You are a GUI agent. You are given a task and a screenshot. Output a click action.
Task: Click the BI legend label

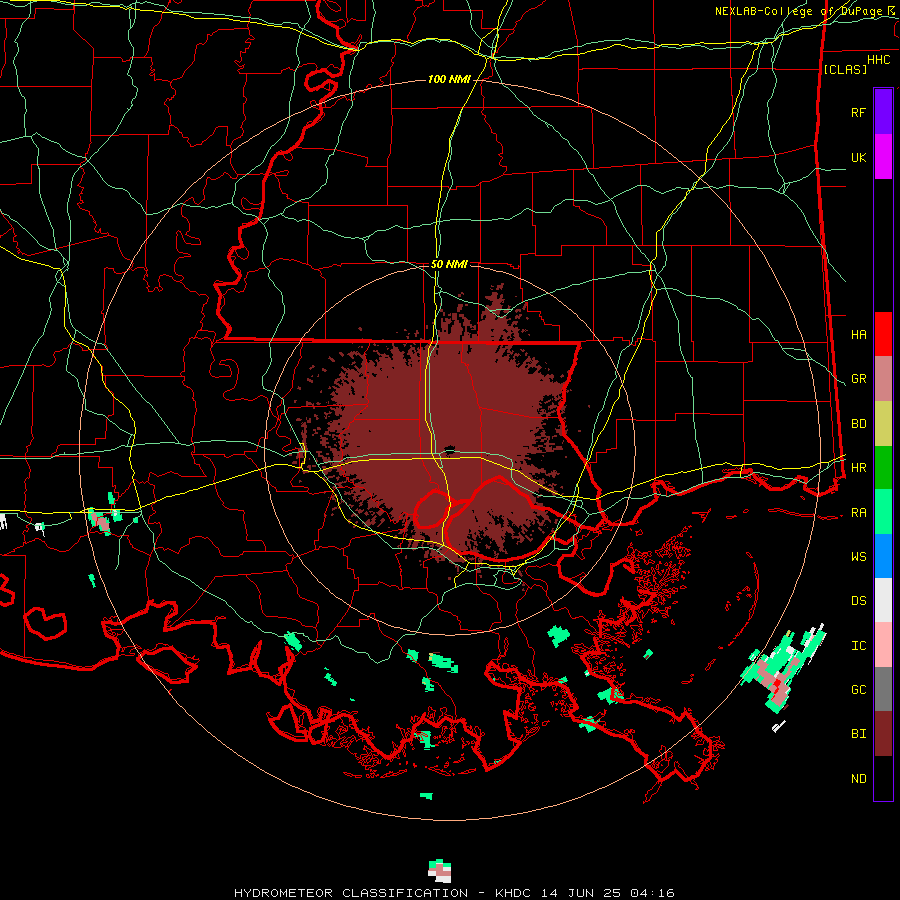point(858,734)
